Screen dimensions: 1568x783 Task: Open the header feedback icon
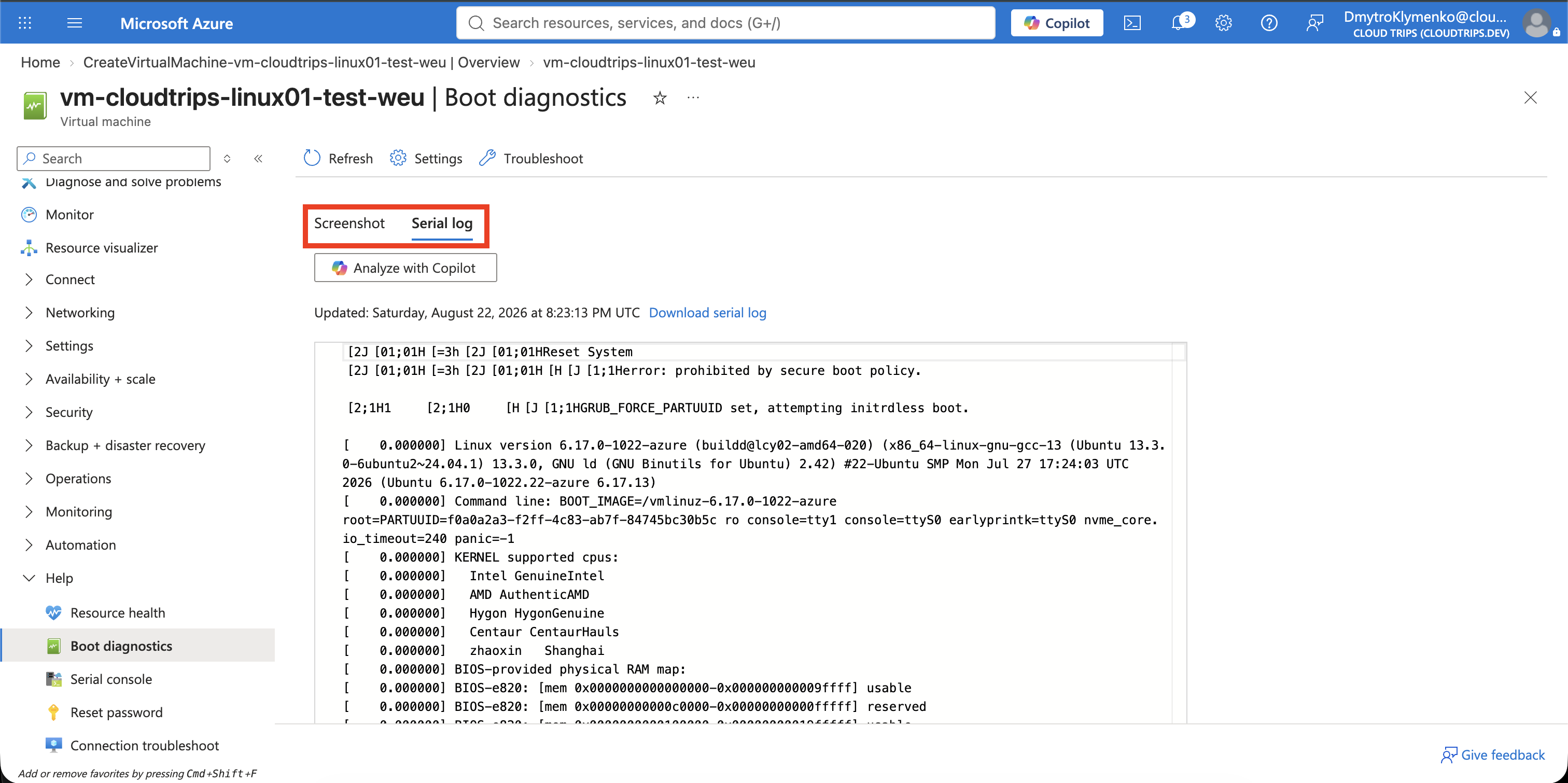tap(1315, 23)
